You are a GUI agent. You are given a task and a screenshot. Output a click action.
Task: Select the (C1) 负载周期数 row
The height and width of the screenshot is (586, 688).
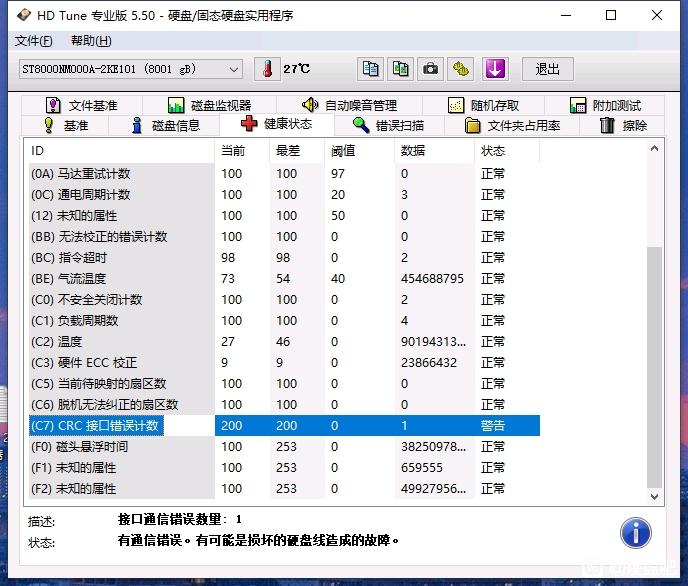click(x=284, y=321)
